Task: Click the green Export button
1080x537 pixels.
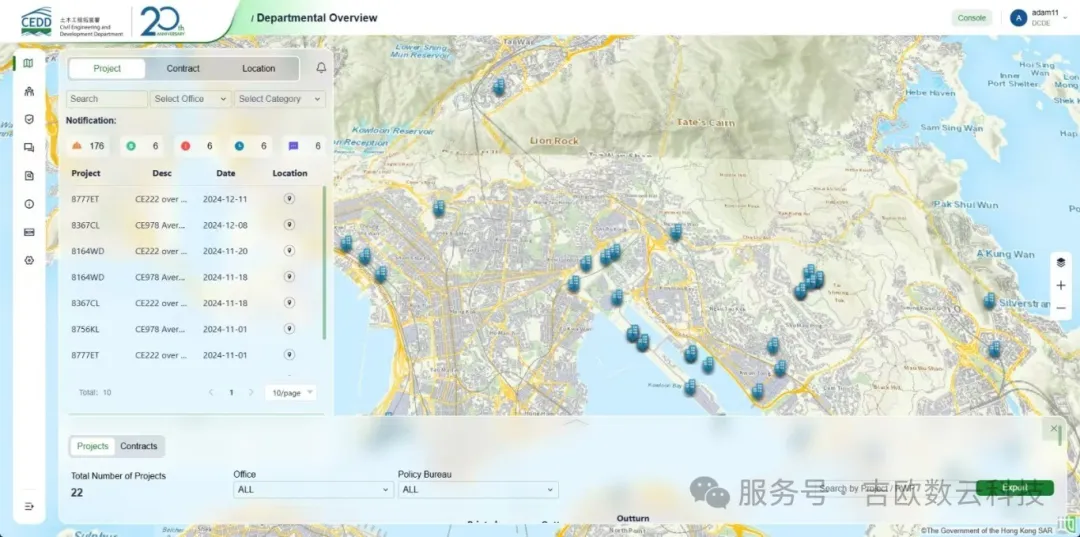Action: [1014, 488]
